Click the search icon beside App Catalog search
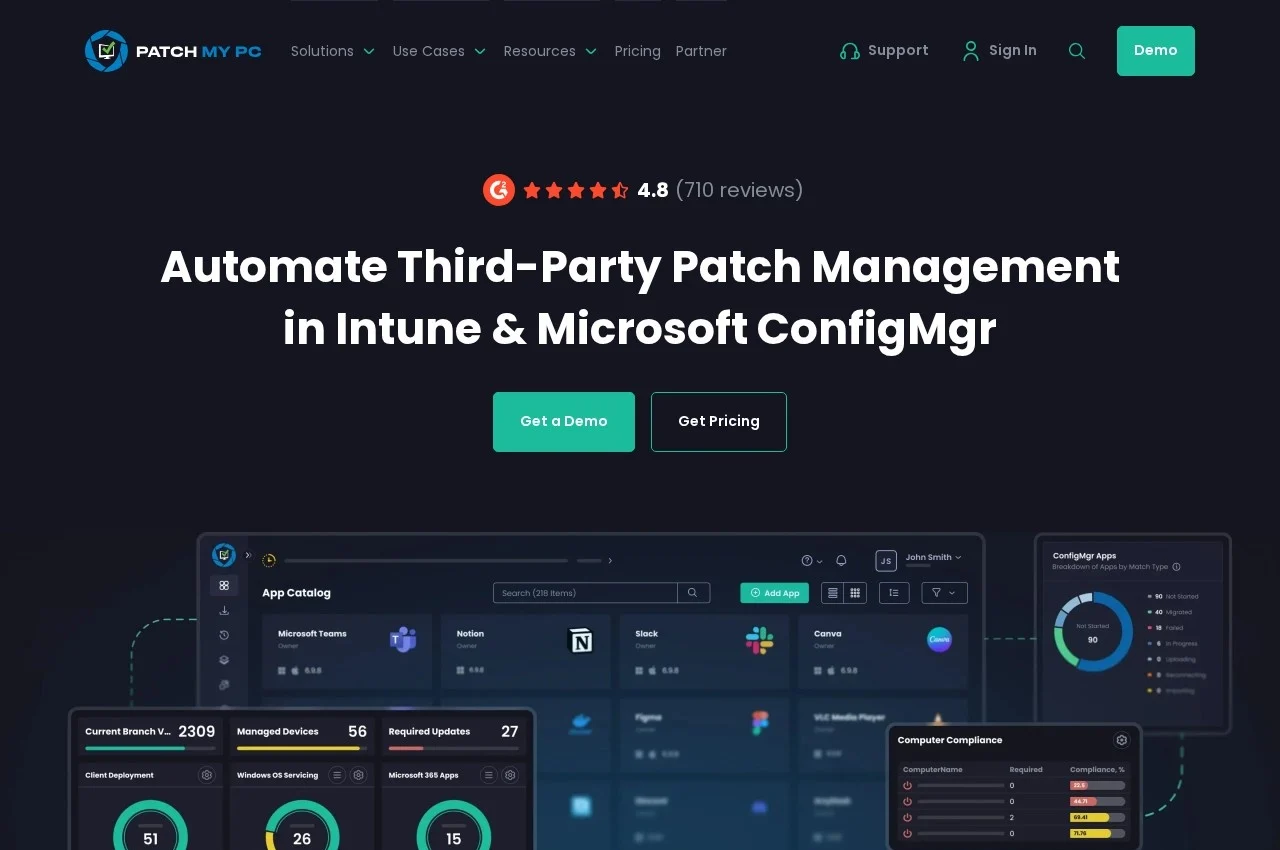The image size is (1280, 850). pos(693,593)
